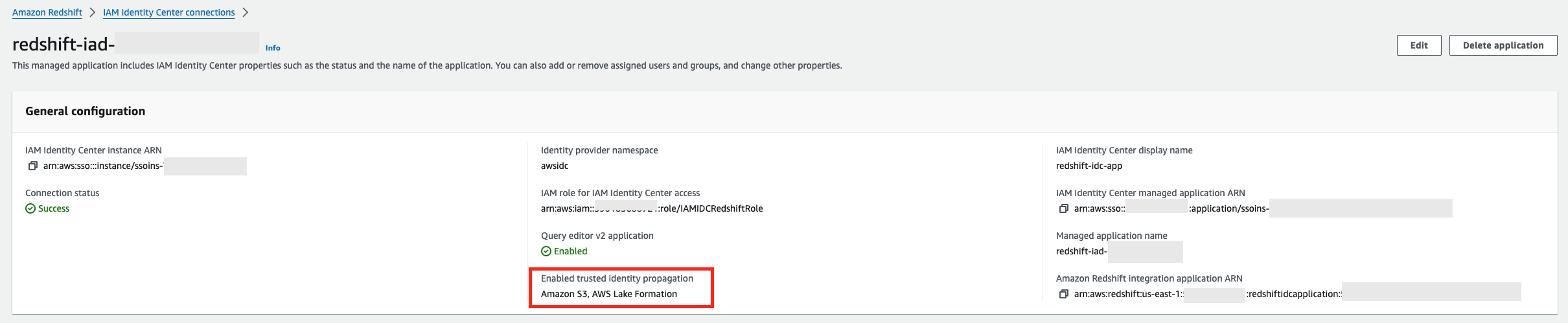The image size is (1568, 323).
Task: Copy the IAM Identity Center instance ARN
Action: pos(32,166)
